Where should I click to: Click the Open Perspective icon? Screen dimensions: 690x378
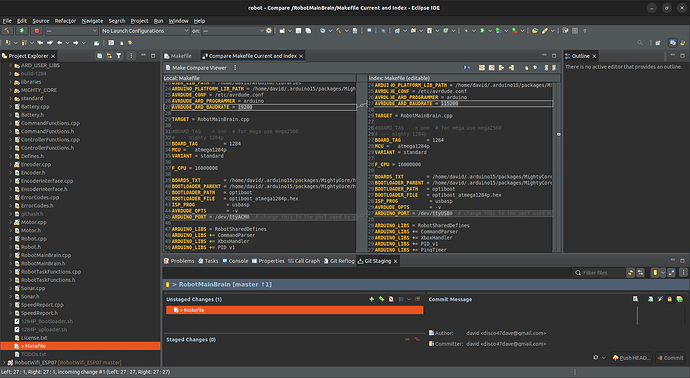(657, 43)
